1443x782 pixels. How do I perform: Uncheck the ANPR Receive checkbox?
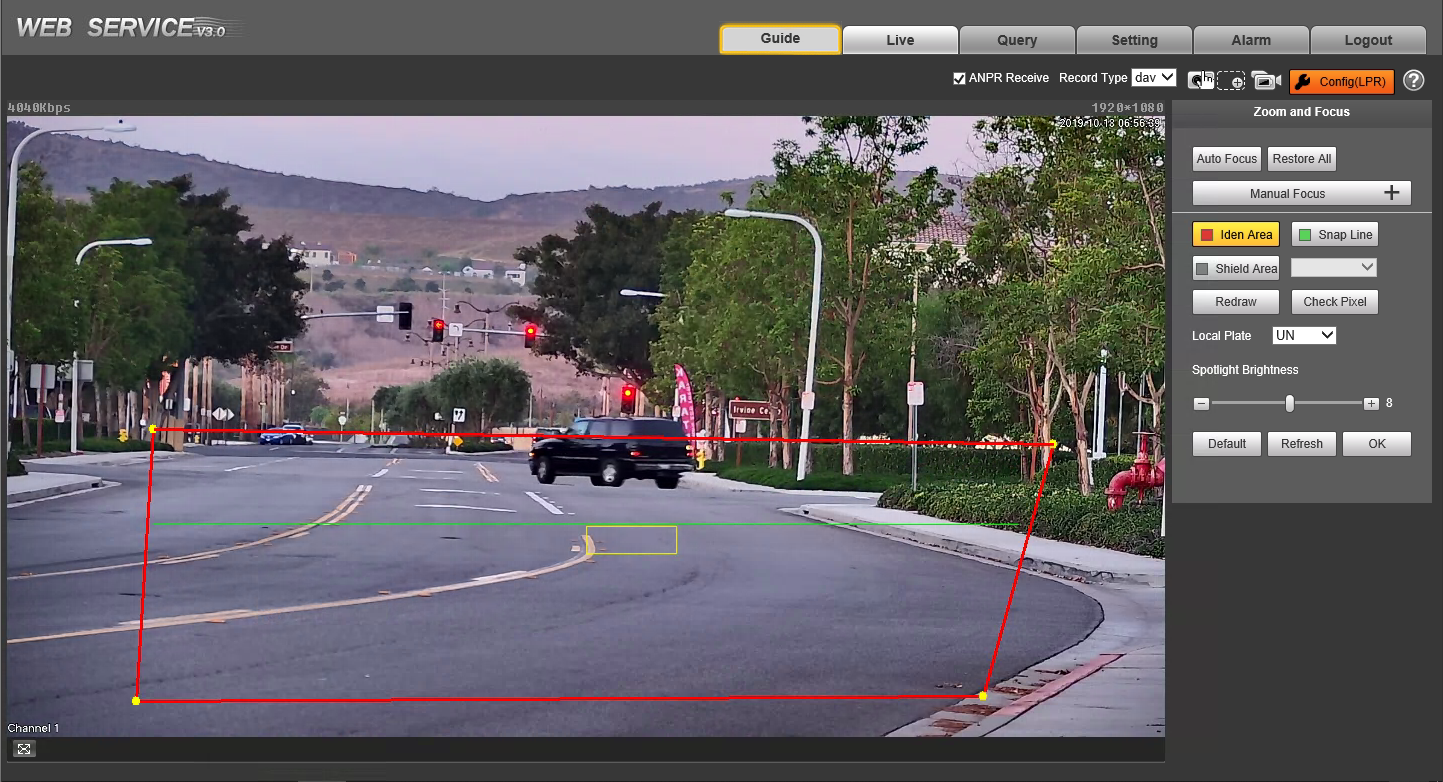click(960, 78)
